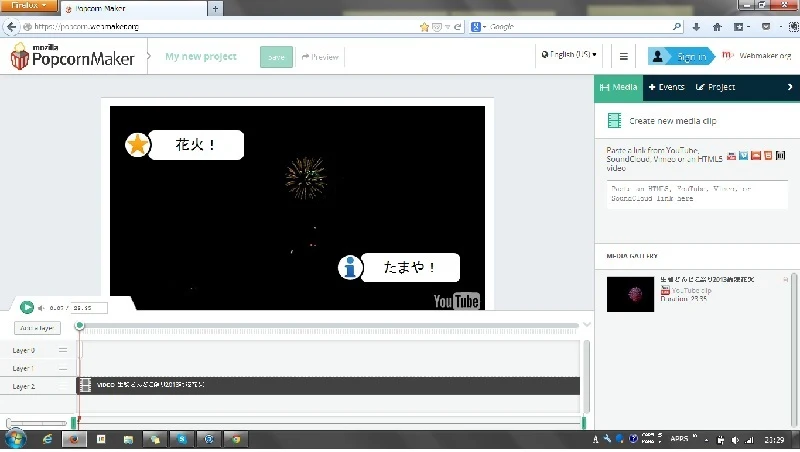Click the HTML5 source icon in Media panel
The height and width of the screenshot is (452, 800).
768,156
